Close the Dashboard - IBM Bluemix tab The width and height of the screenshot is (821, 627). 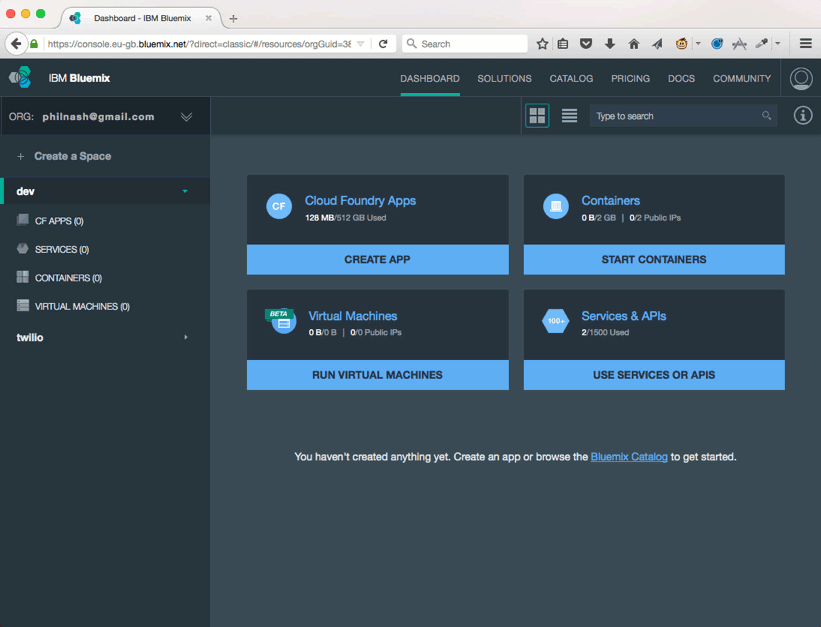(x=208, y=18)
